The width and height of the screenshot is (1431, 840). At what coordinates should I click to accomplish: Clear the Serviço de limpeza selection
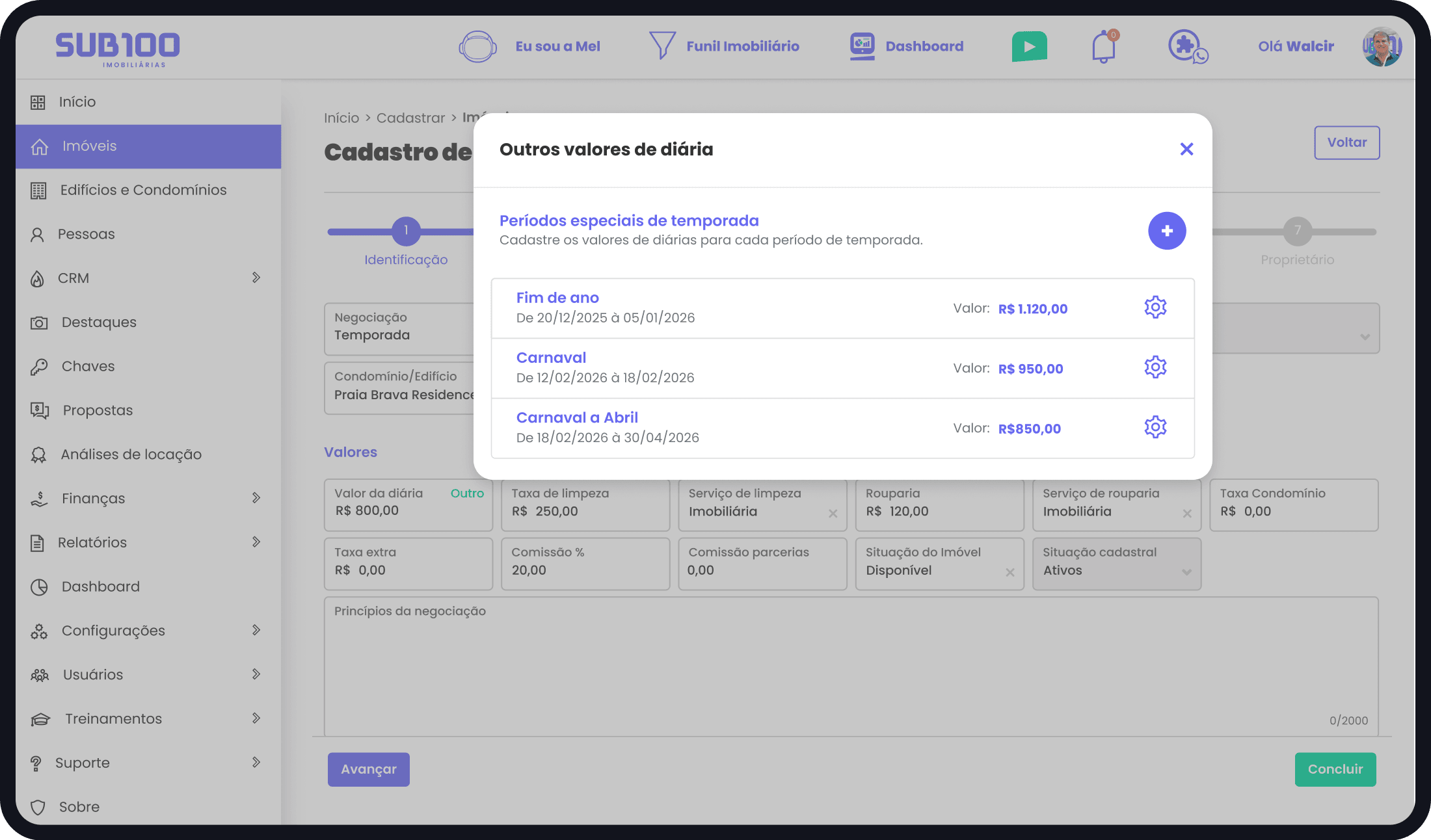pos(833,514)
